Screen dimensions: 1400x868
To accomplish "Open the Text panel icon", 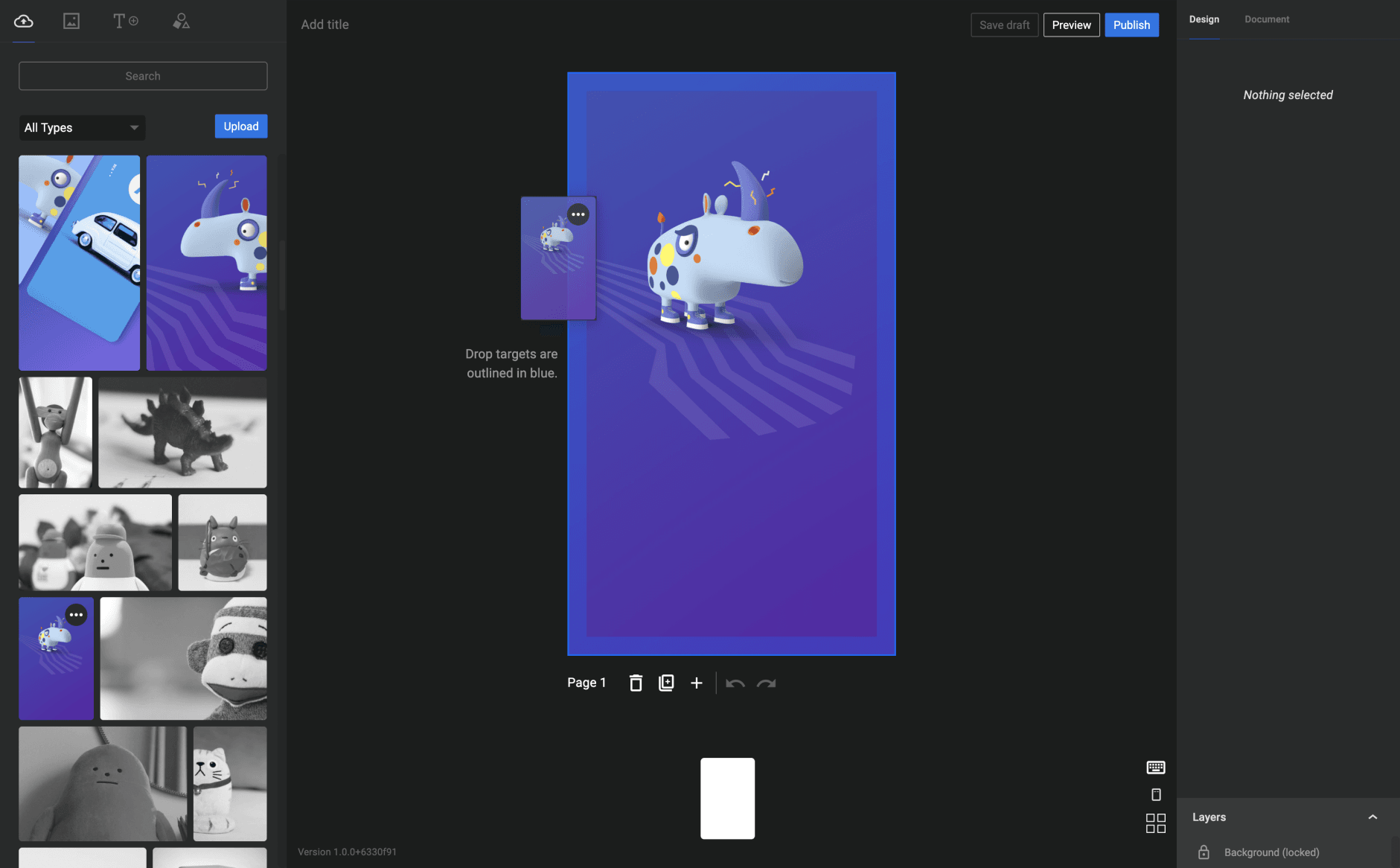I will 125,22.
